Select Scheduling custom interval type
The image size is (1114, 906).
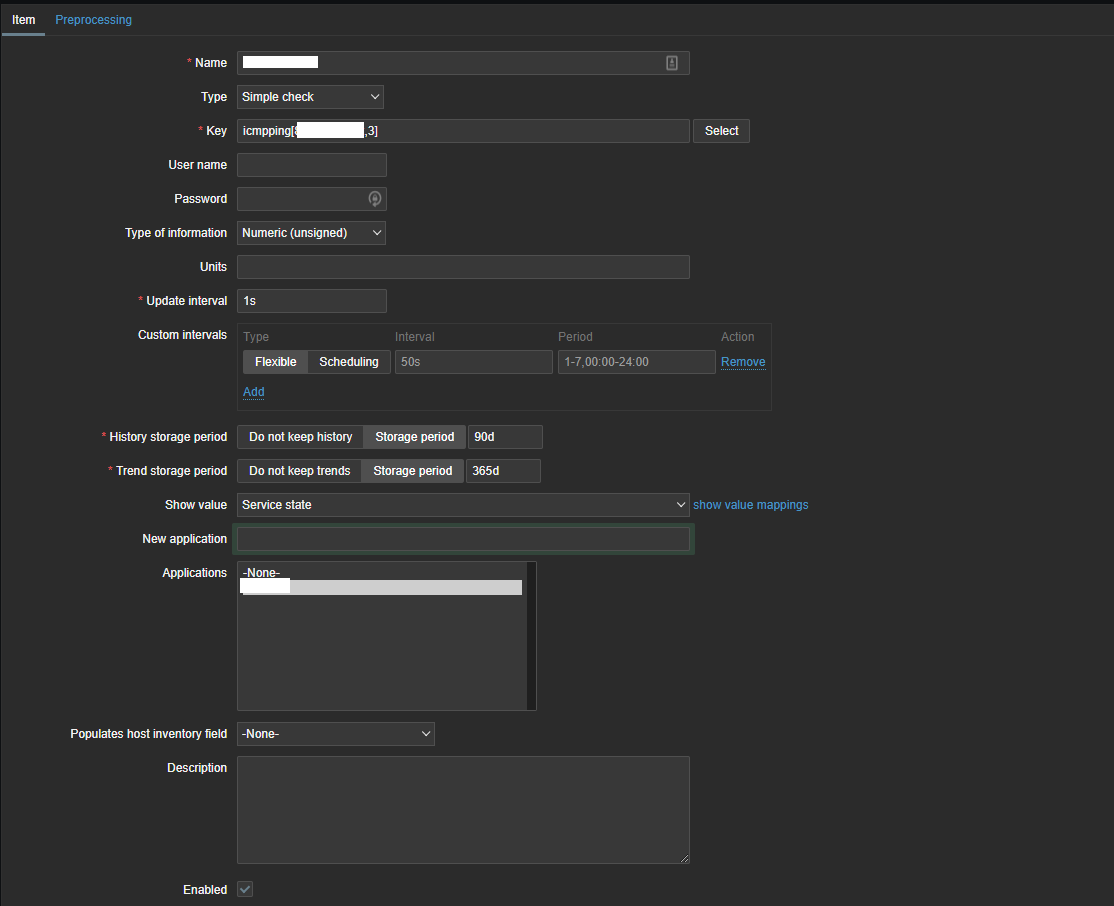pyautogui.click(x=348, y=362)
